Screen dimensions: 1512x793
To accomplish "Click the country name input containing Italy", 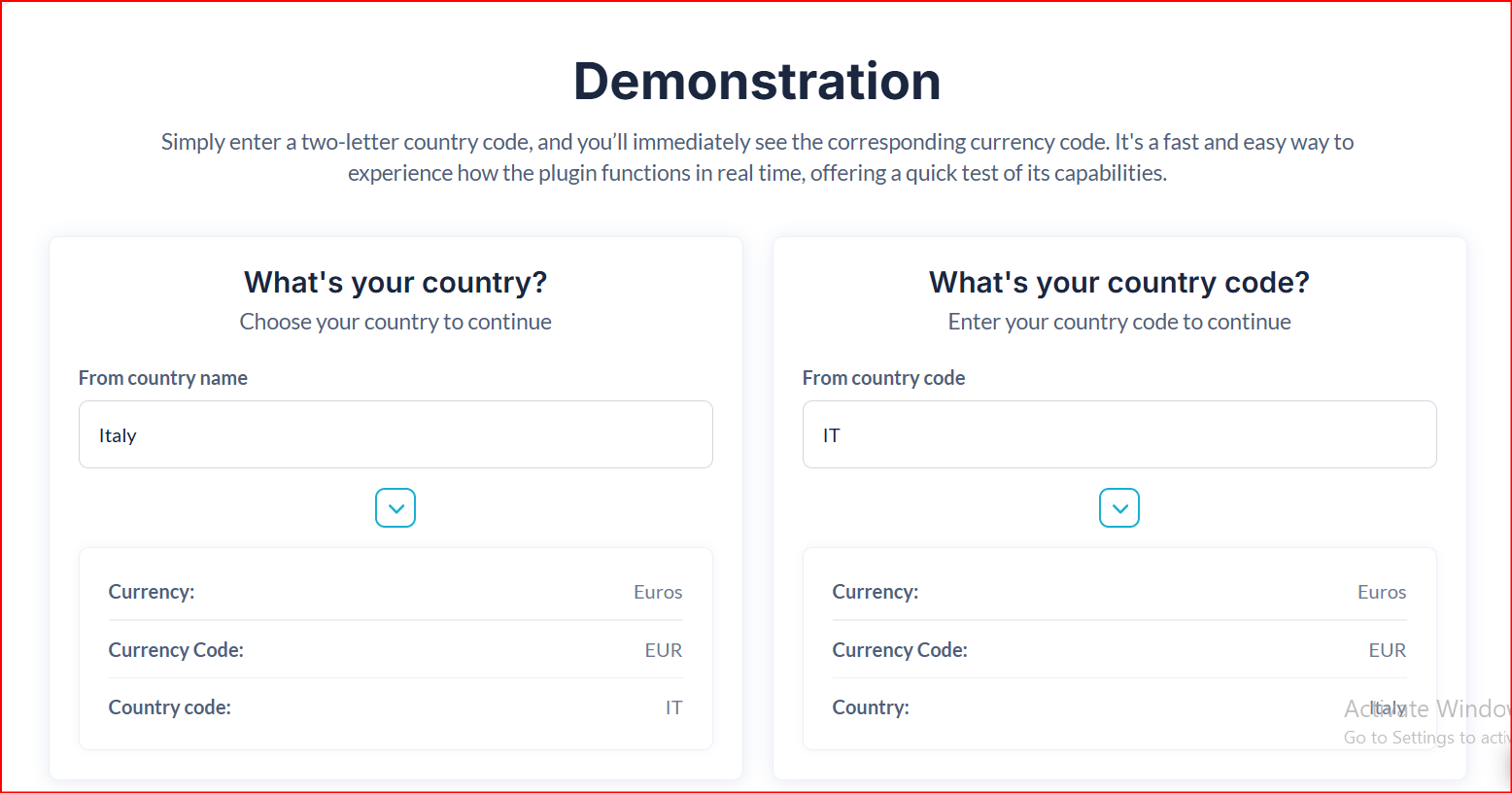I will tap(395, 434).
